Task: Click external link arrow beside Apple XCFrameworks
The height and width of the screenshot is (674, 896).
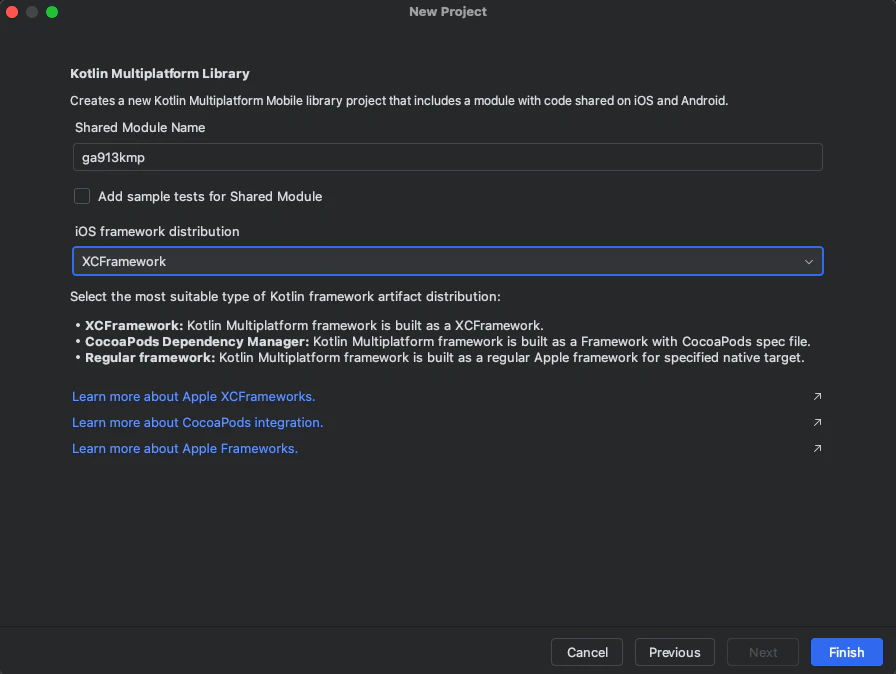Action: [817, 396]
